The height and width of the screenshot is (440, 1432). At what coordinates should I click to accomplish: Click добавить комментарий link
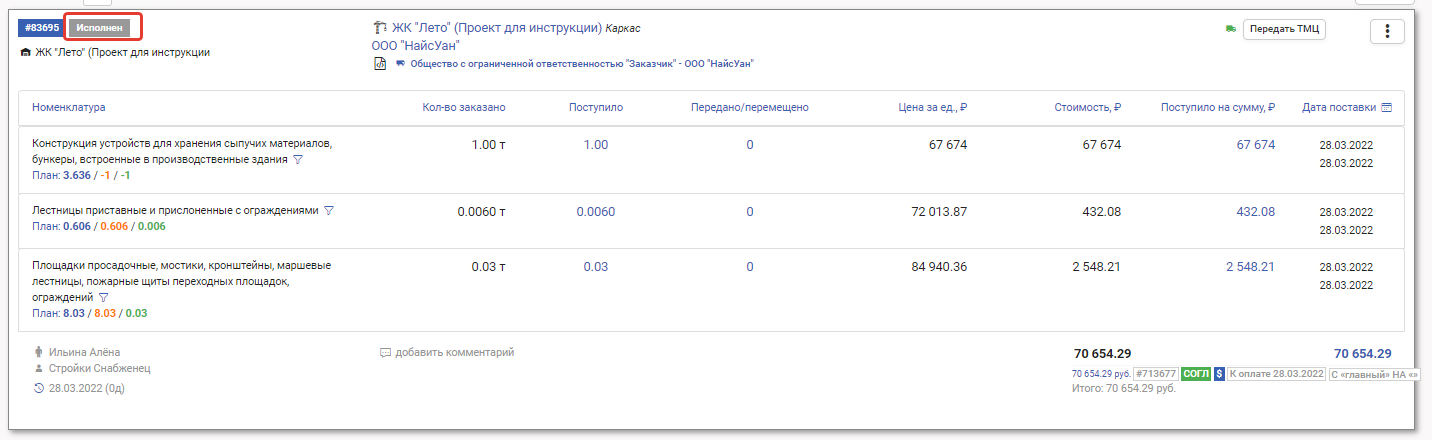pyautogui.click(x=454, y=353)
